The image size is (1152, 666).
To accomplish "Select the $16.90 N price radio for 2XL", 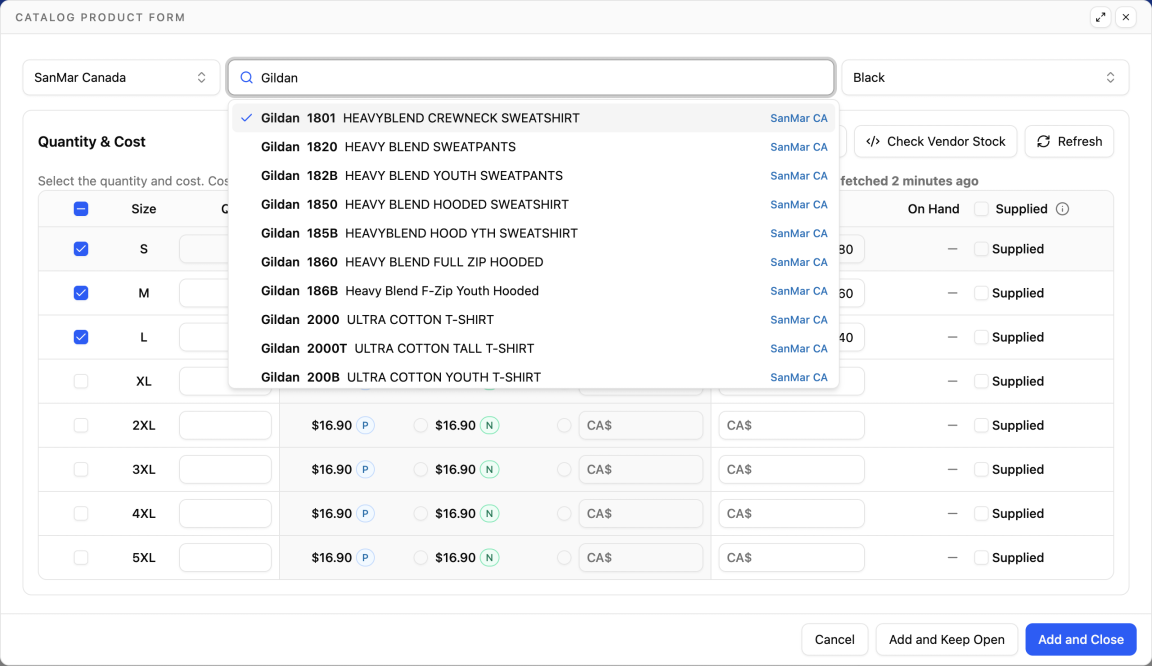I will click(420, 425).
